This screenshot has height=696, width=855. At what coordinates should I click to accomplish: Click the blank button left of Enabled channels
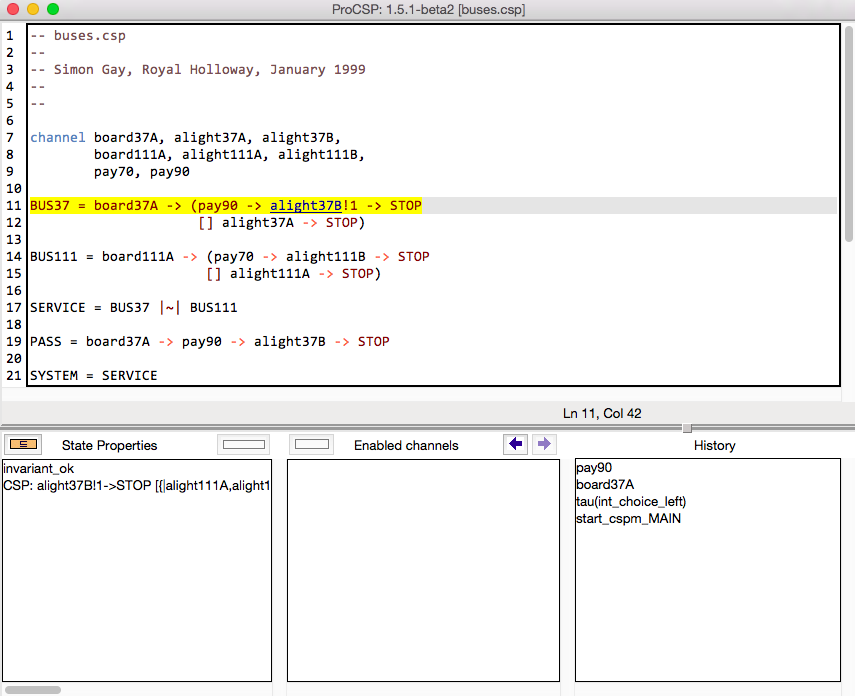pyautogui.click(x=313, y=444)
